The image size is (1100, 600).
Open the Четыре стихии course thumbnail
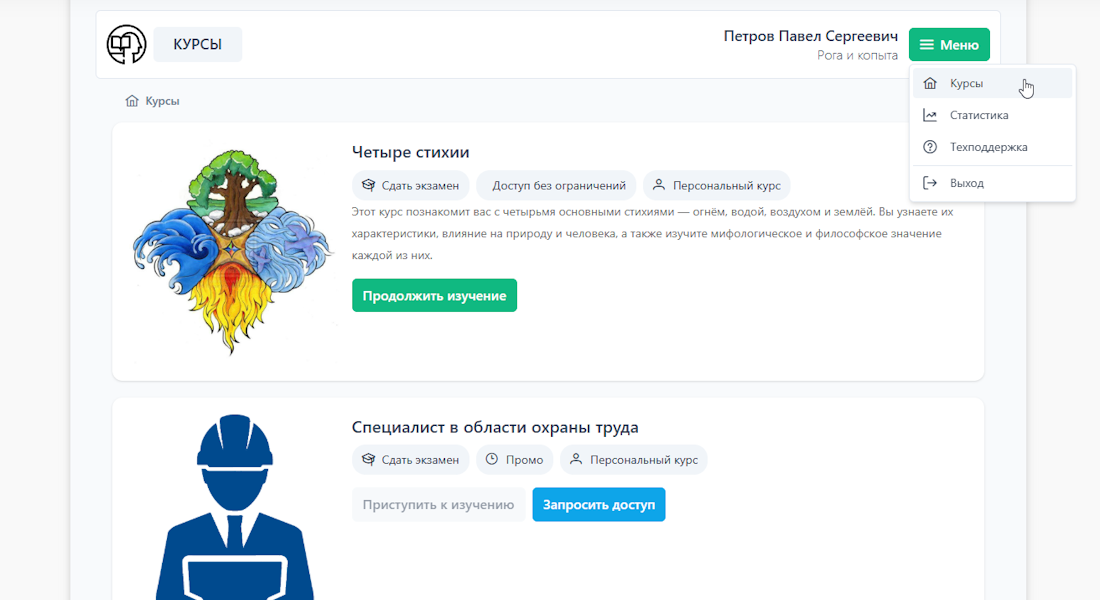point(232,252)
